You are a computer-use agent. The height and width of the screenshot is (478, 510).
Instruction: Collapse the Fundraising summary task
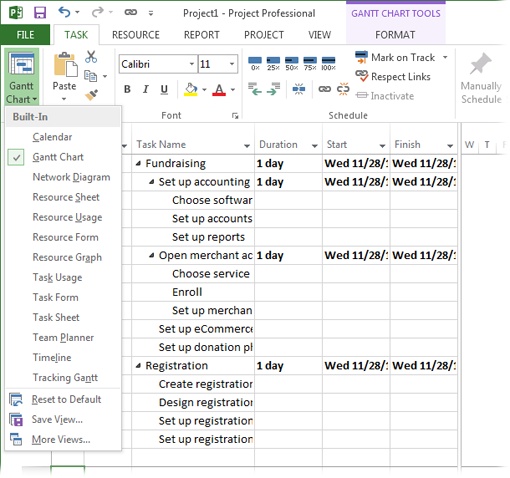[138, 163]
